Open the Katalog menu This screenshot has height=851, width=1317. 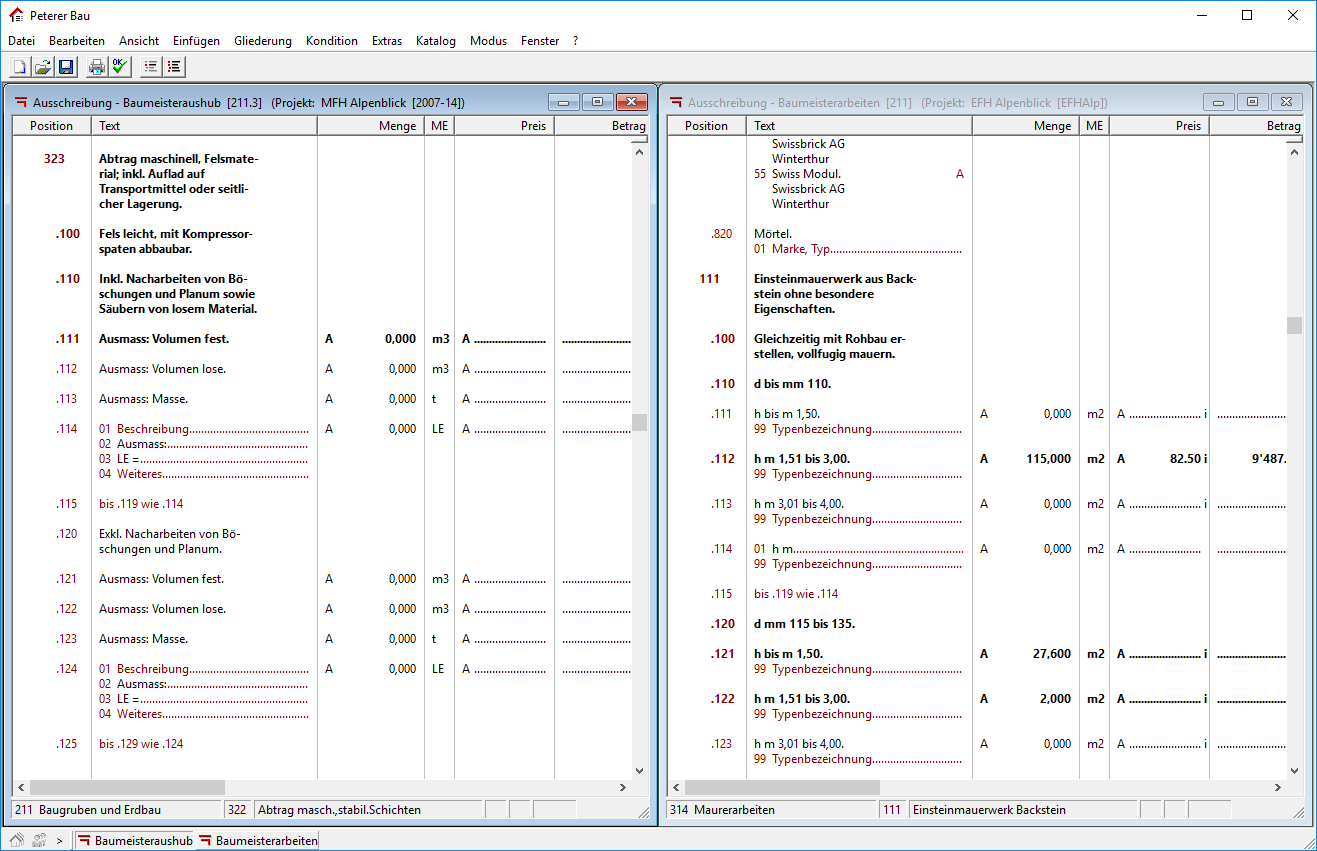click(x=436, y=41)
